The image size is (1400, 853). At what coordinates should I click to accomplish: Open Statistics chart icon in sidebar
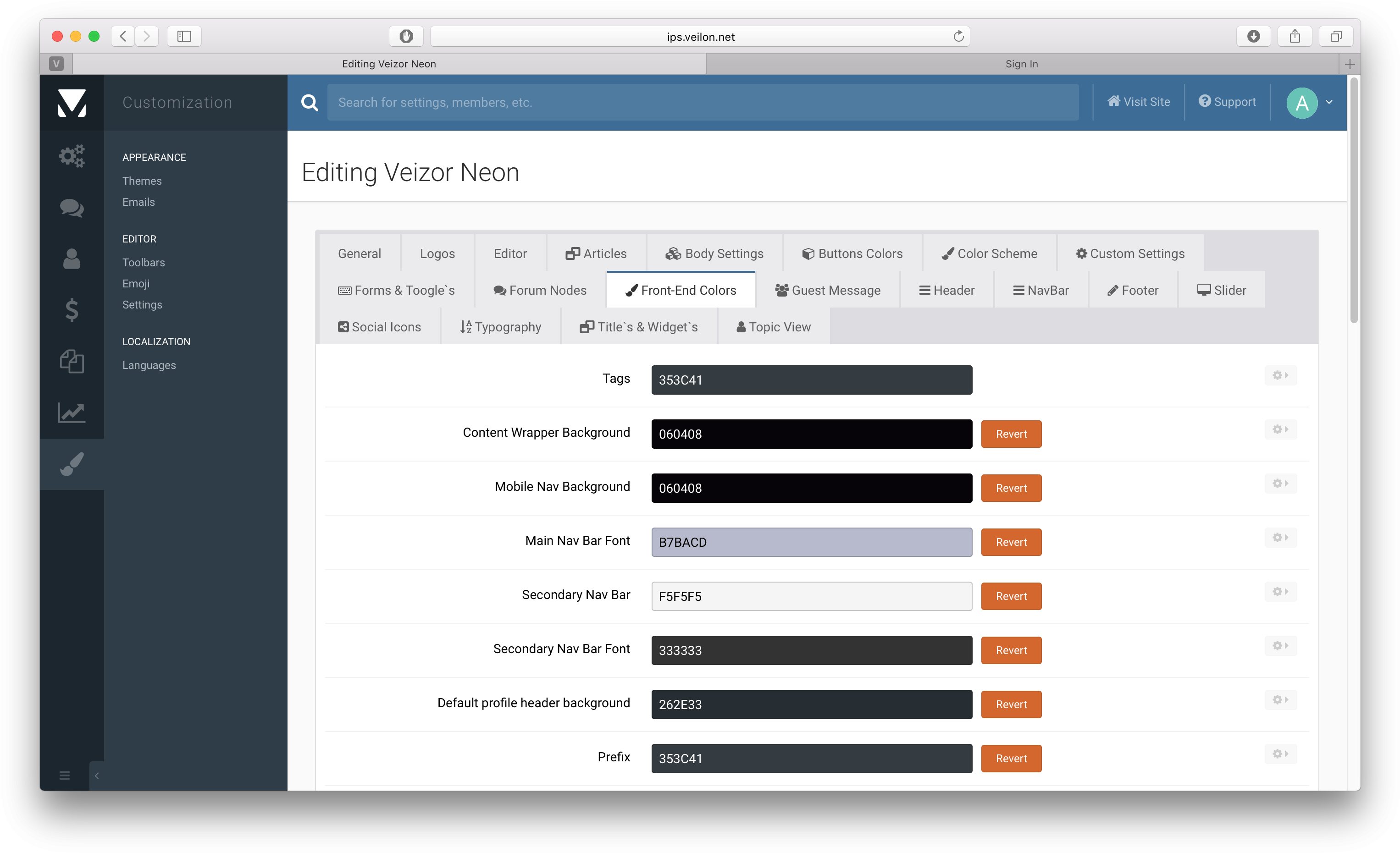tap(72, 413)
